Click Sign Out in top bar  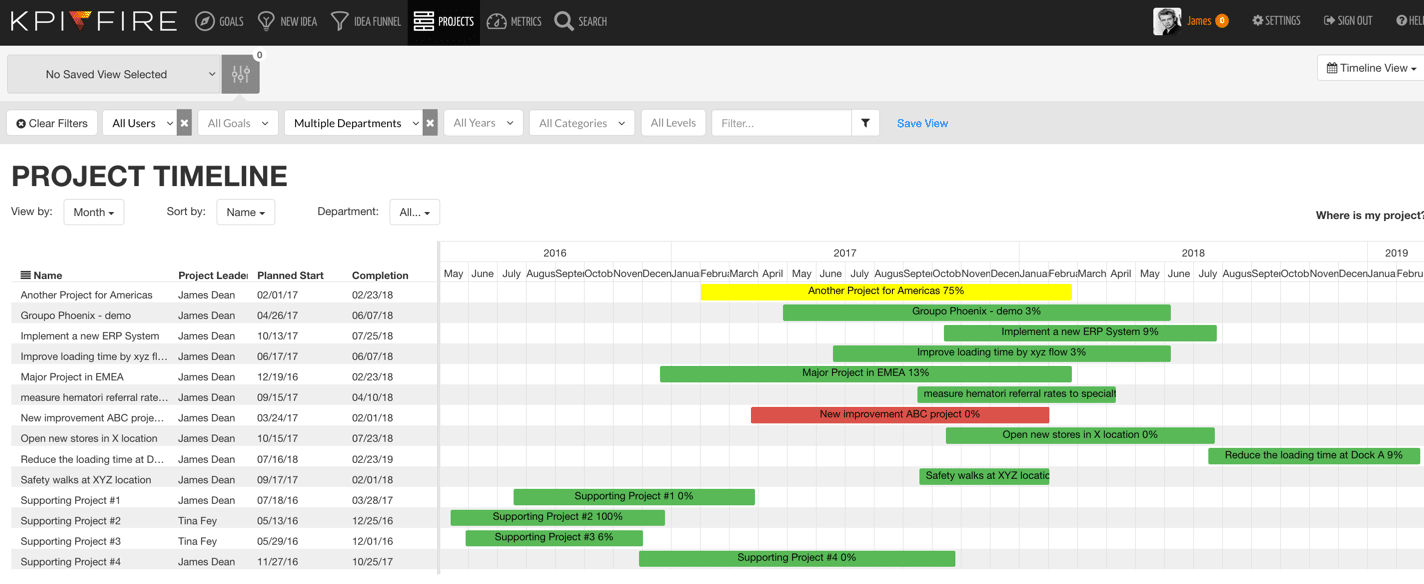click(x=1348, y=21)
